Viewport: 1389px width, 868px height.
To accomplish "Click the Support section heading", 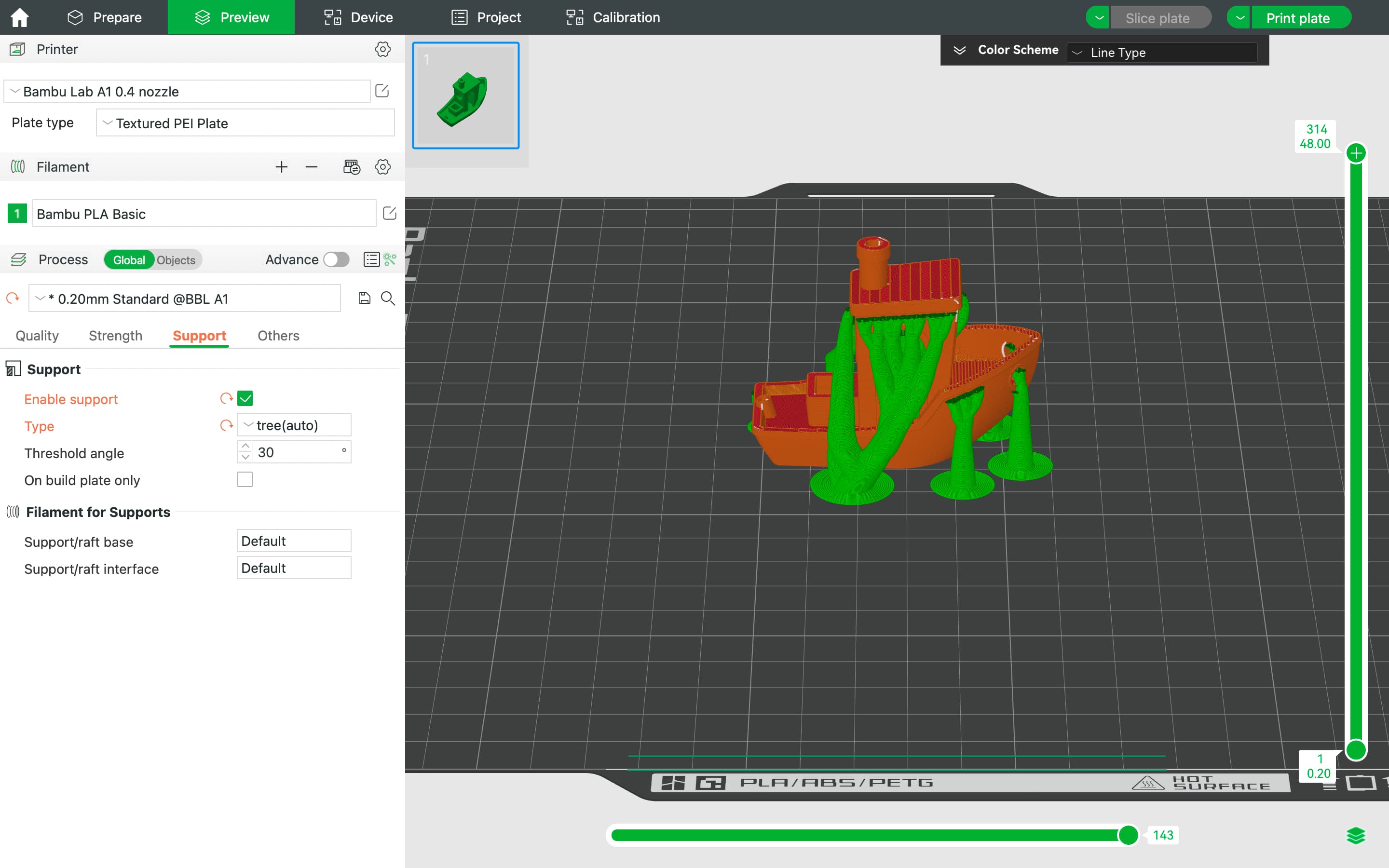I will 54,369.
